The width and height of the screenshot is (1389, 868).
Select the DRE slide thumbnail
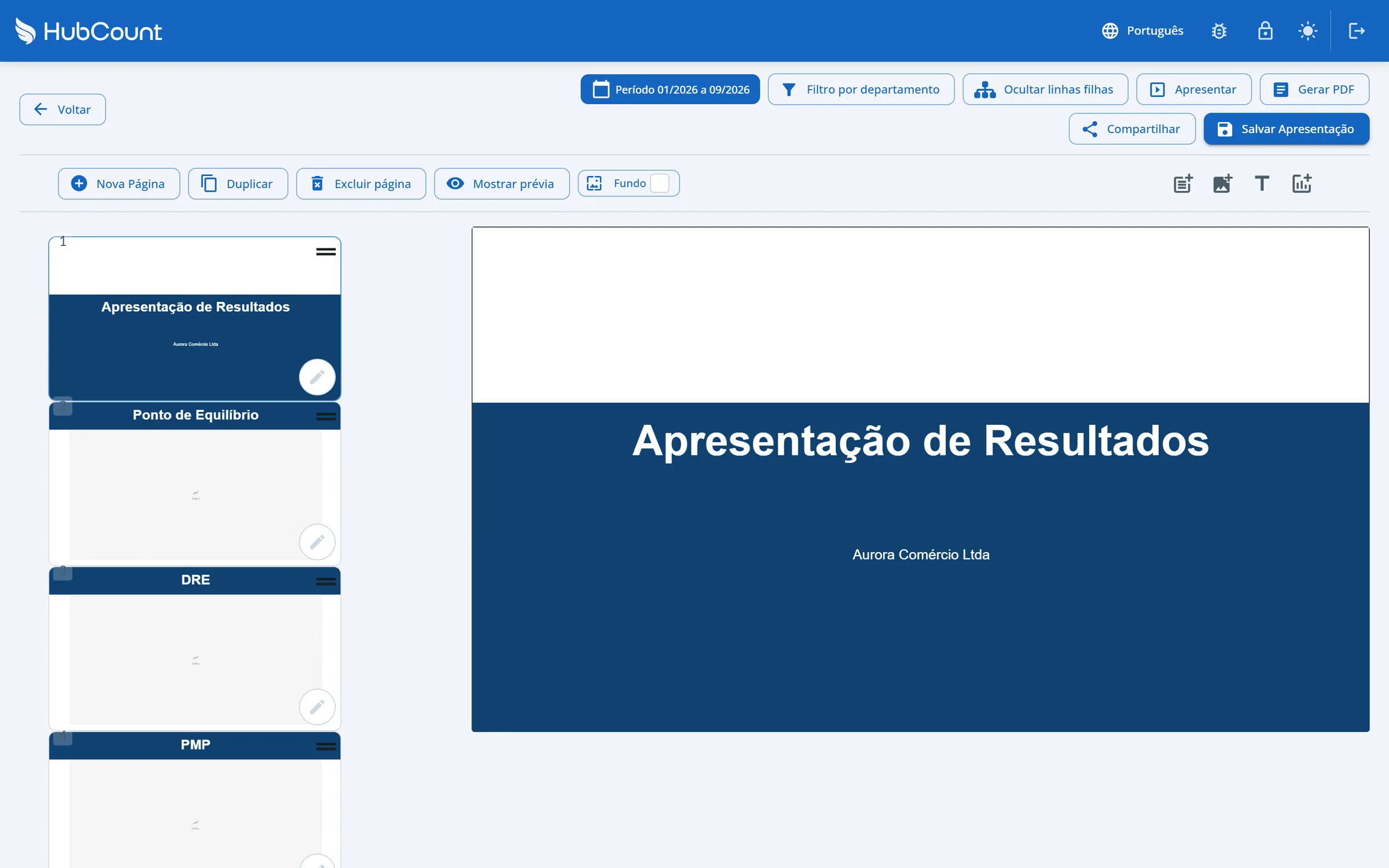195,648
